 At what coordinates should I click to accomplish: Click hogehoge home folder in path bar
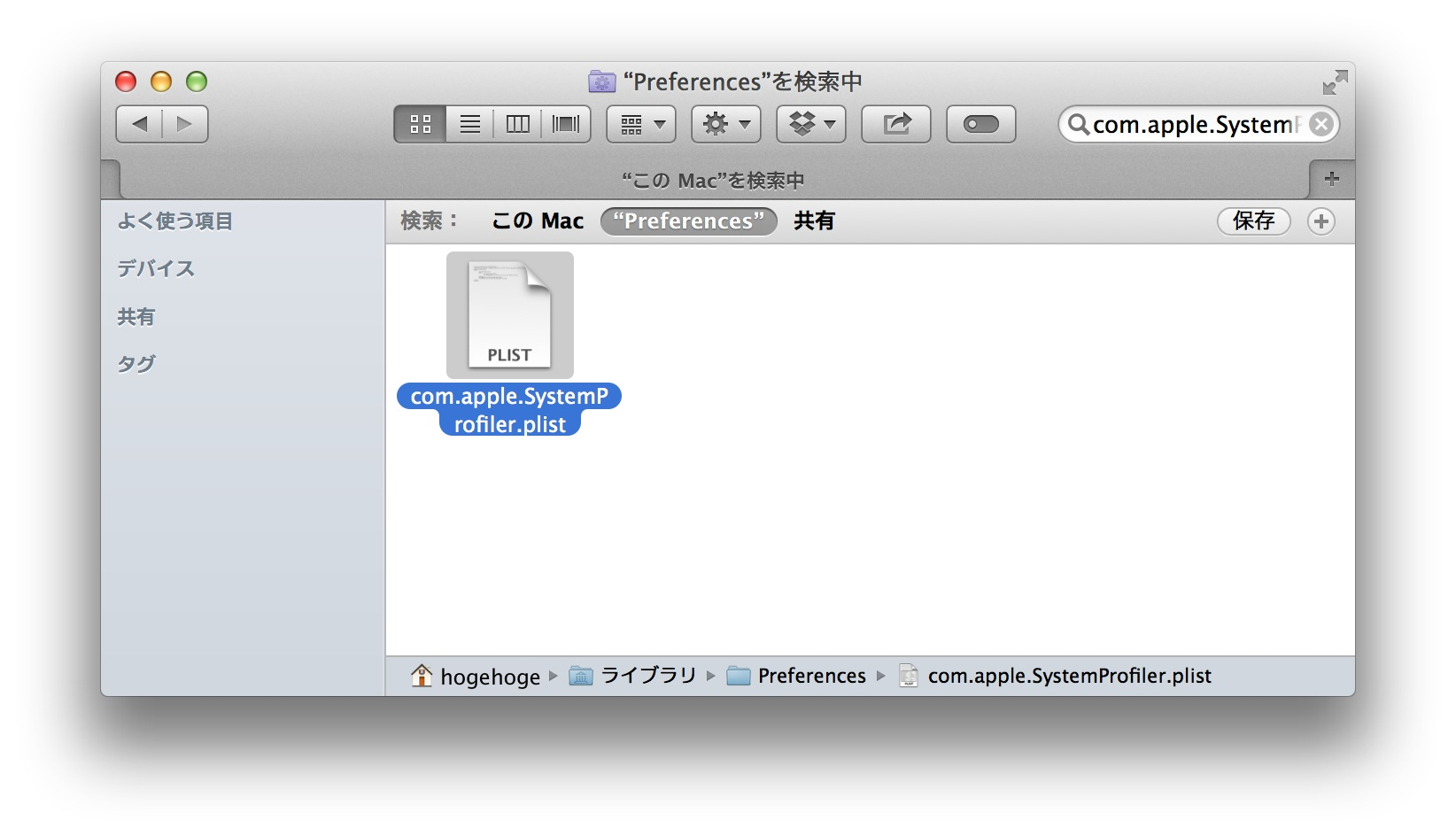pos(476,676)
